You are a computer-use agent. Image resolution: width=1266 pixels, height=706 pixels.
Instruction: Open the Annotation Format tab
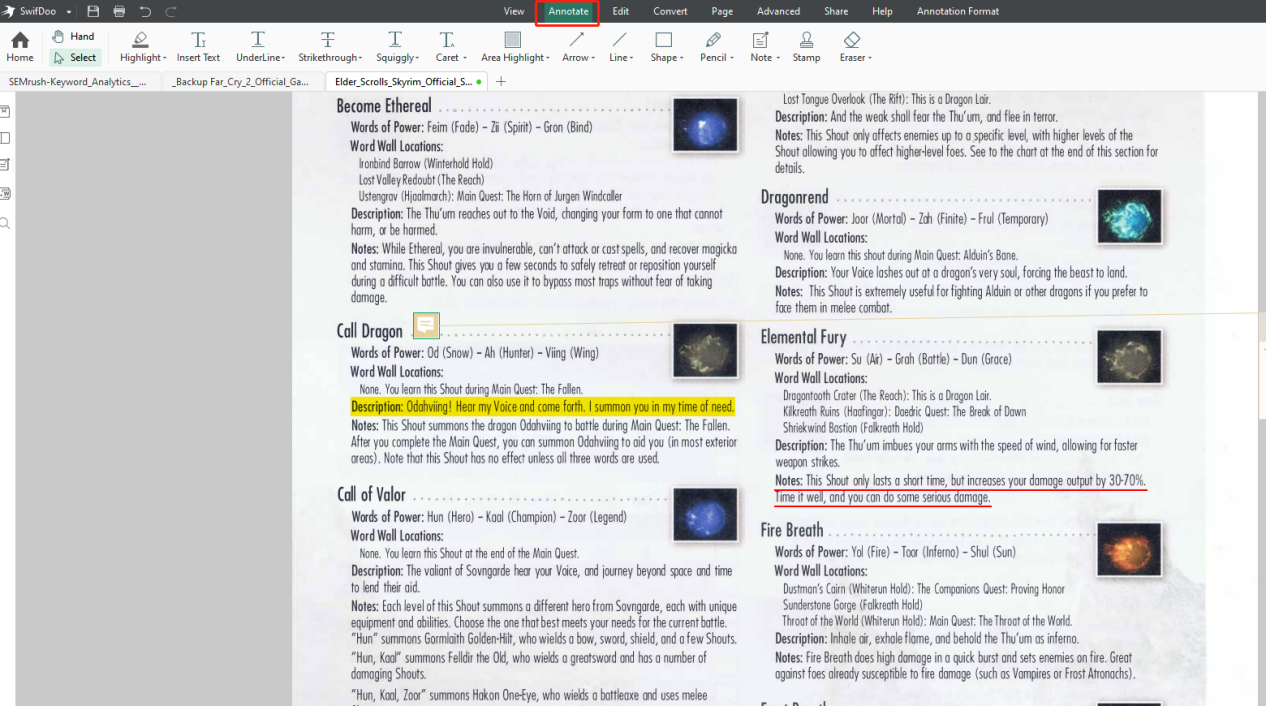957,11
